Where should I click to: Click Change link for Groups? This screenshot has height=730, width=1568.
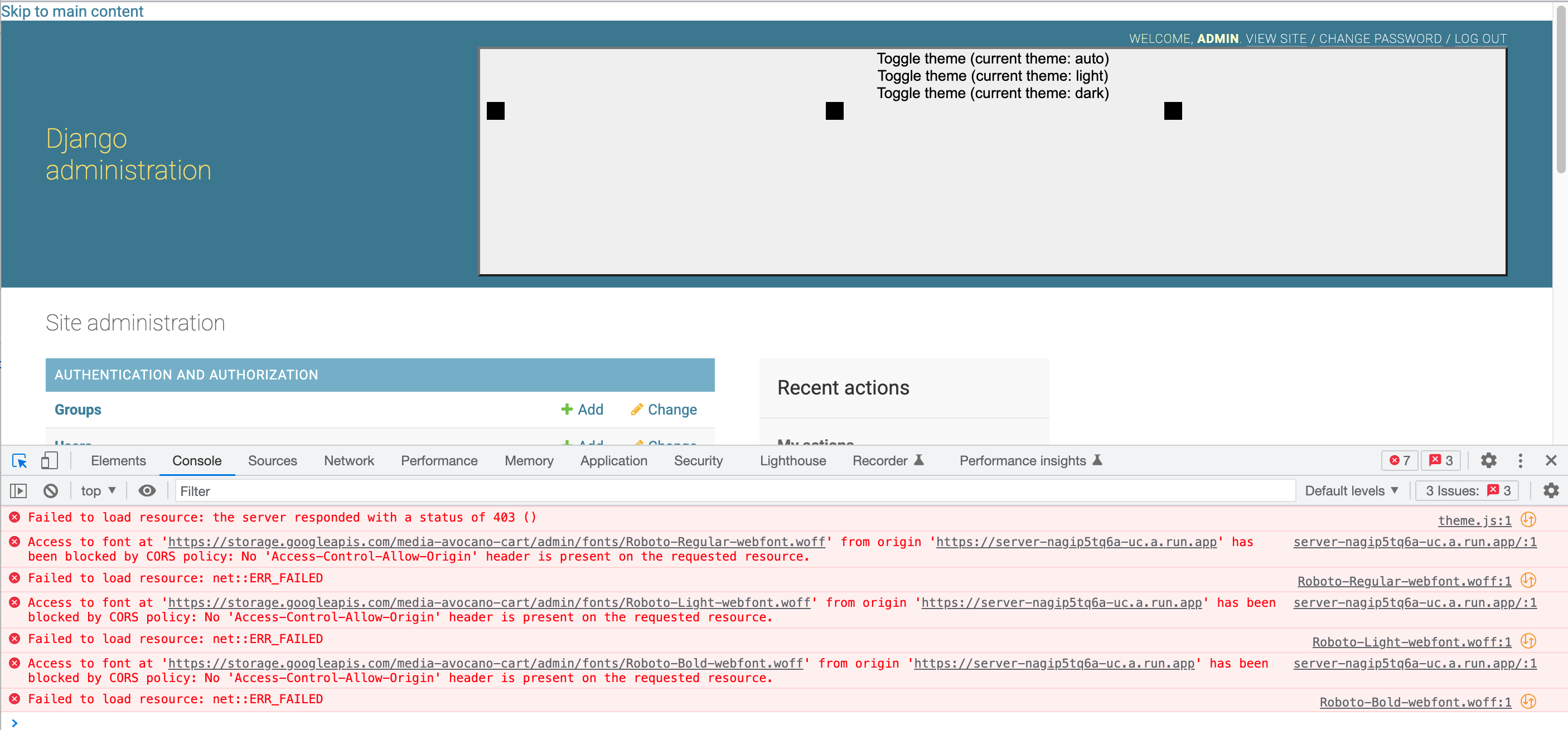pos(664,410)
